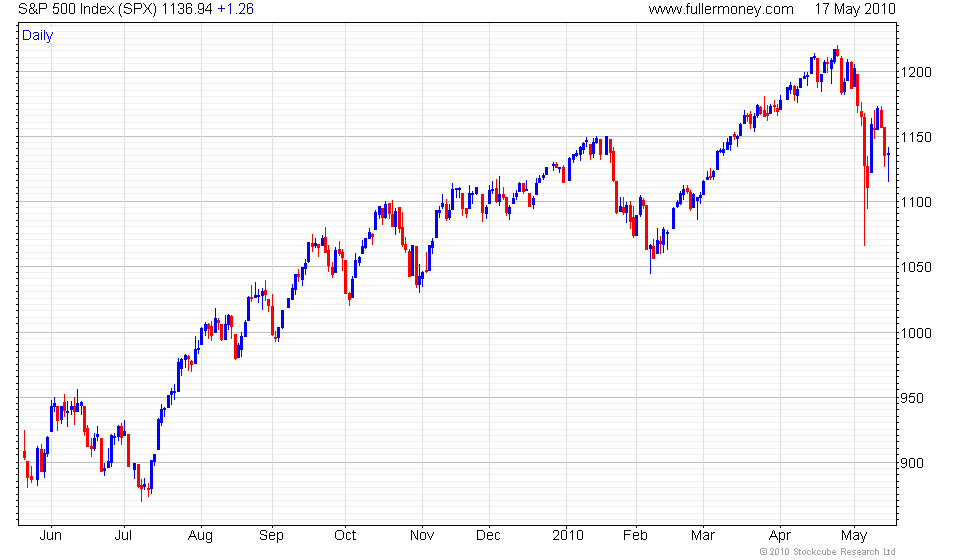Click the +1.26 change value
The height and width of the screenshot is (560, 980).
(x=236, y=9)
